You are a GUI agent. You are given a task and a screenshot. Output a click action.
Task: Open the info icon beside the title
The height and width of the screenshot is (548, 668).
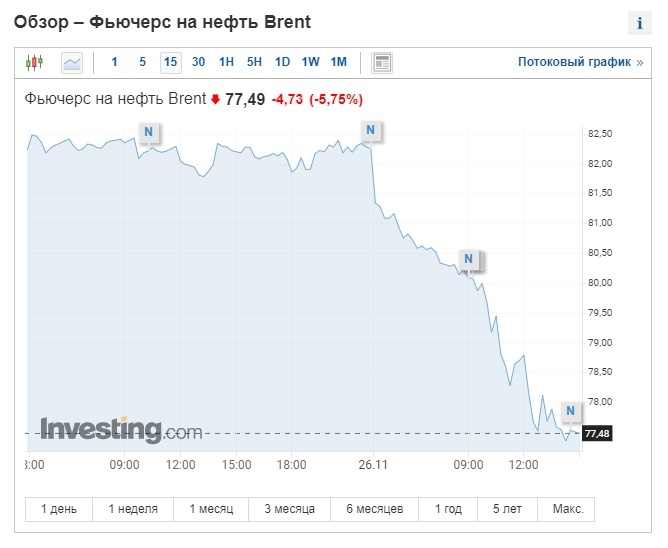639,23
